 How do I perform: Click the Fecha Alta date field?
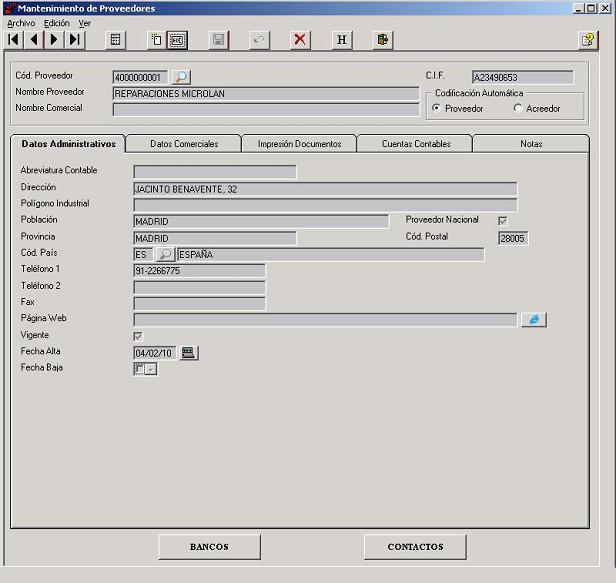pos(154,353)
